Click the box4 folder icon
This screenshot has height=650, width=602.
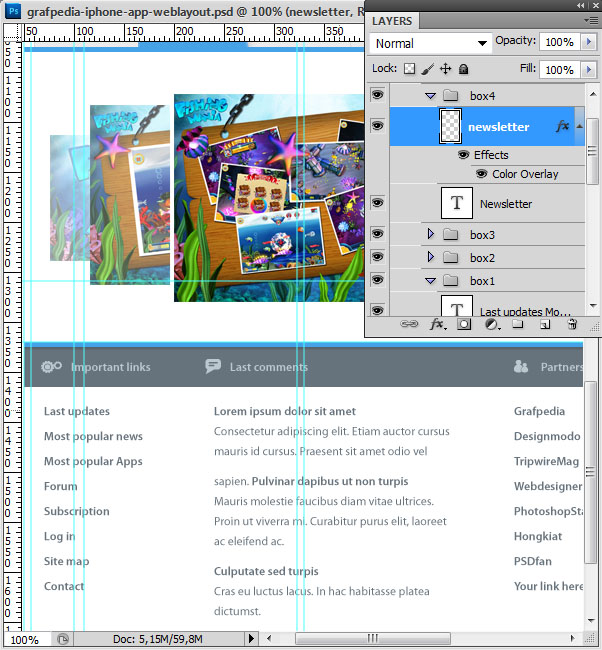450,96
